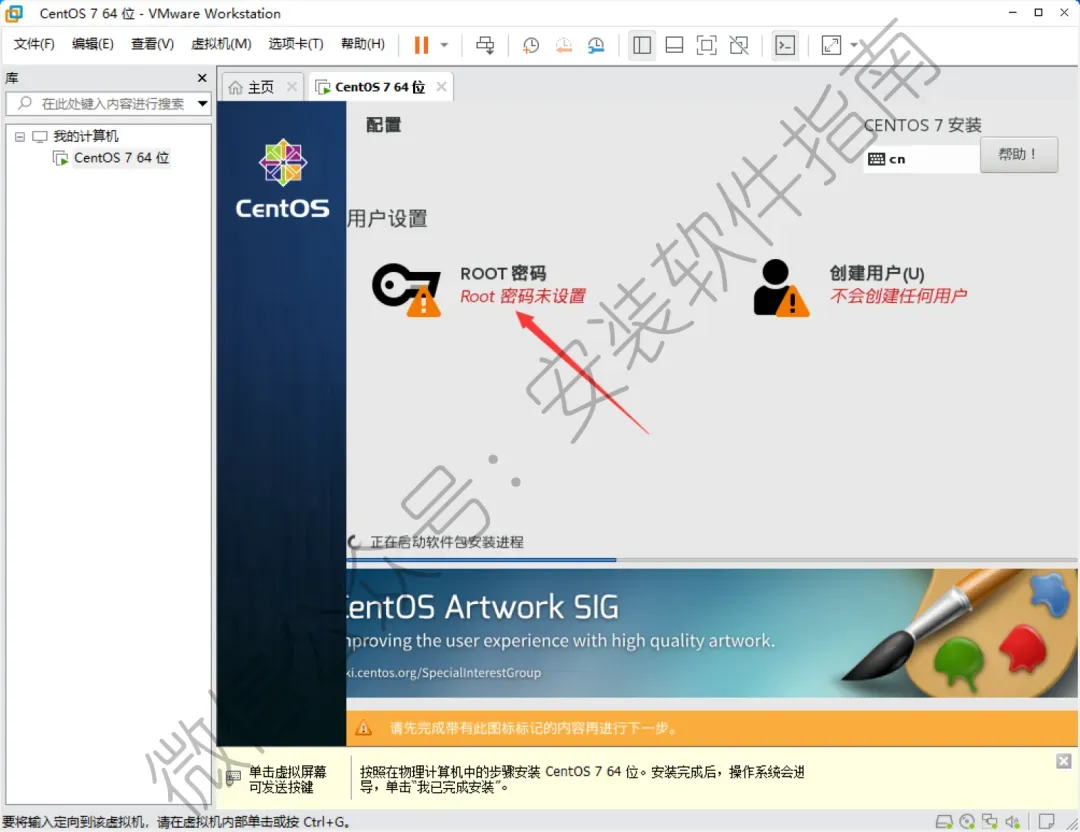Open the 帮助(H) menu

(x=363, y=44)
